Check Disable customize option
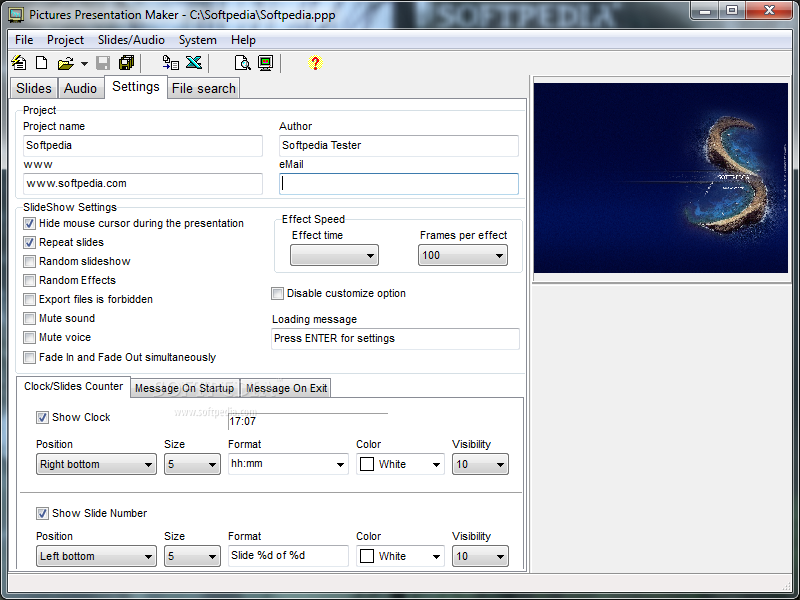The height and width of the screenshot is (600, 800). tap(278, 293)
